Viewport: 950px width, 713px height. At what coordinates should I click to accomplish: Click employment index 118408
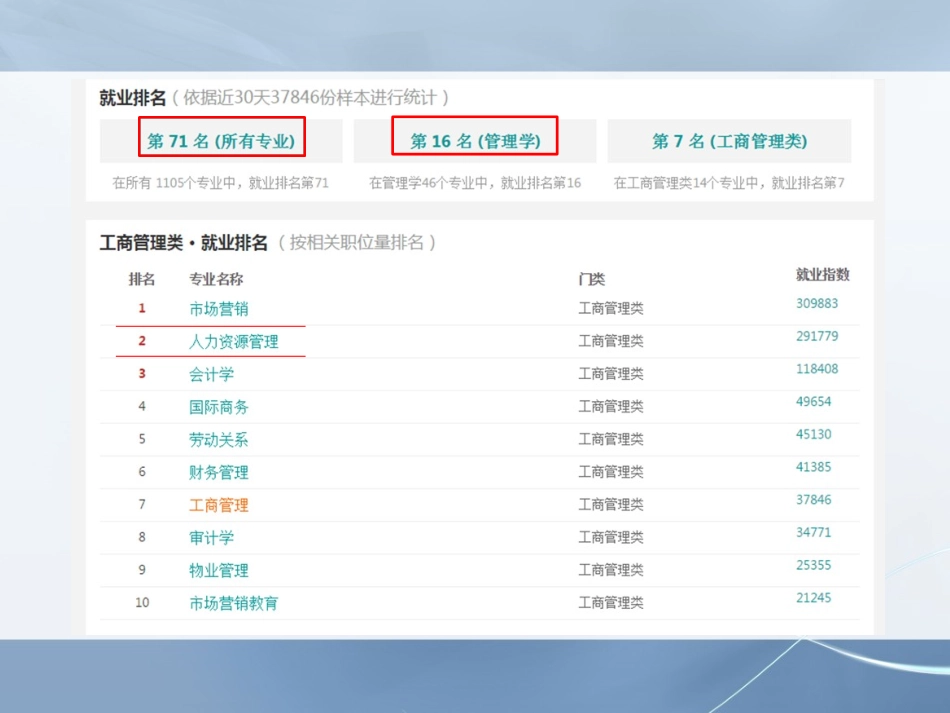pyautogui.click(x=817, y=369)
